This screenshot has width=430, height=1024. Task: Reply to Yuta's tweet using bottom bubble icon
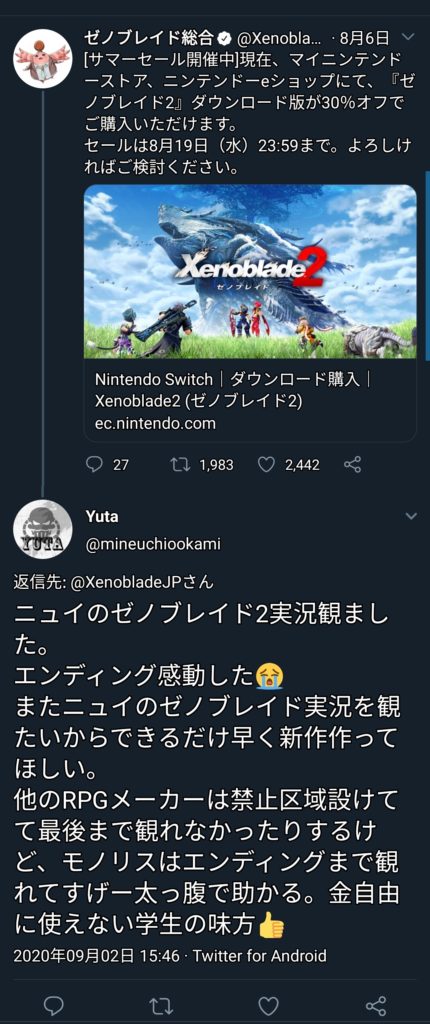click(x=54, y=1005)
